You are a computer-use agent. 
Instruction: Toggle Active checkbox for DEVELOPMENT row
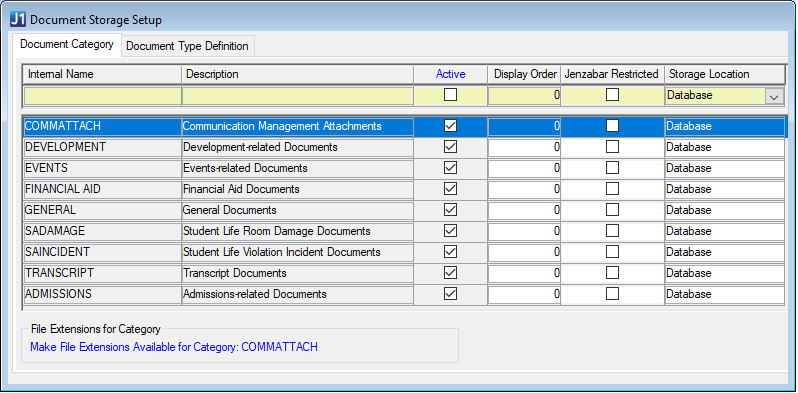pyautogui.click(x=450, y=147)
